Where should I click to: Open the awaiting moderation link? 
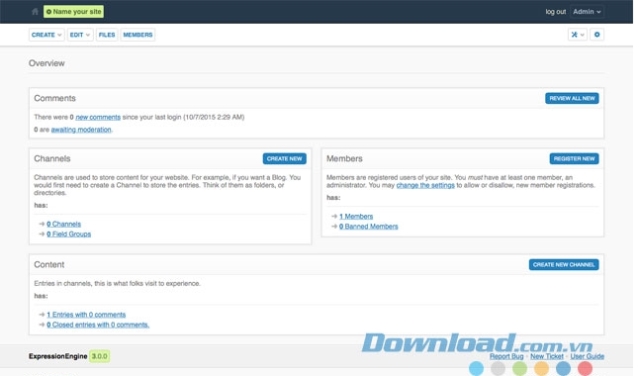click(x=81, y=130)
